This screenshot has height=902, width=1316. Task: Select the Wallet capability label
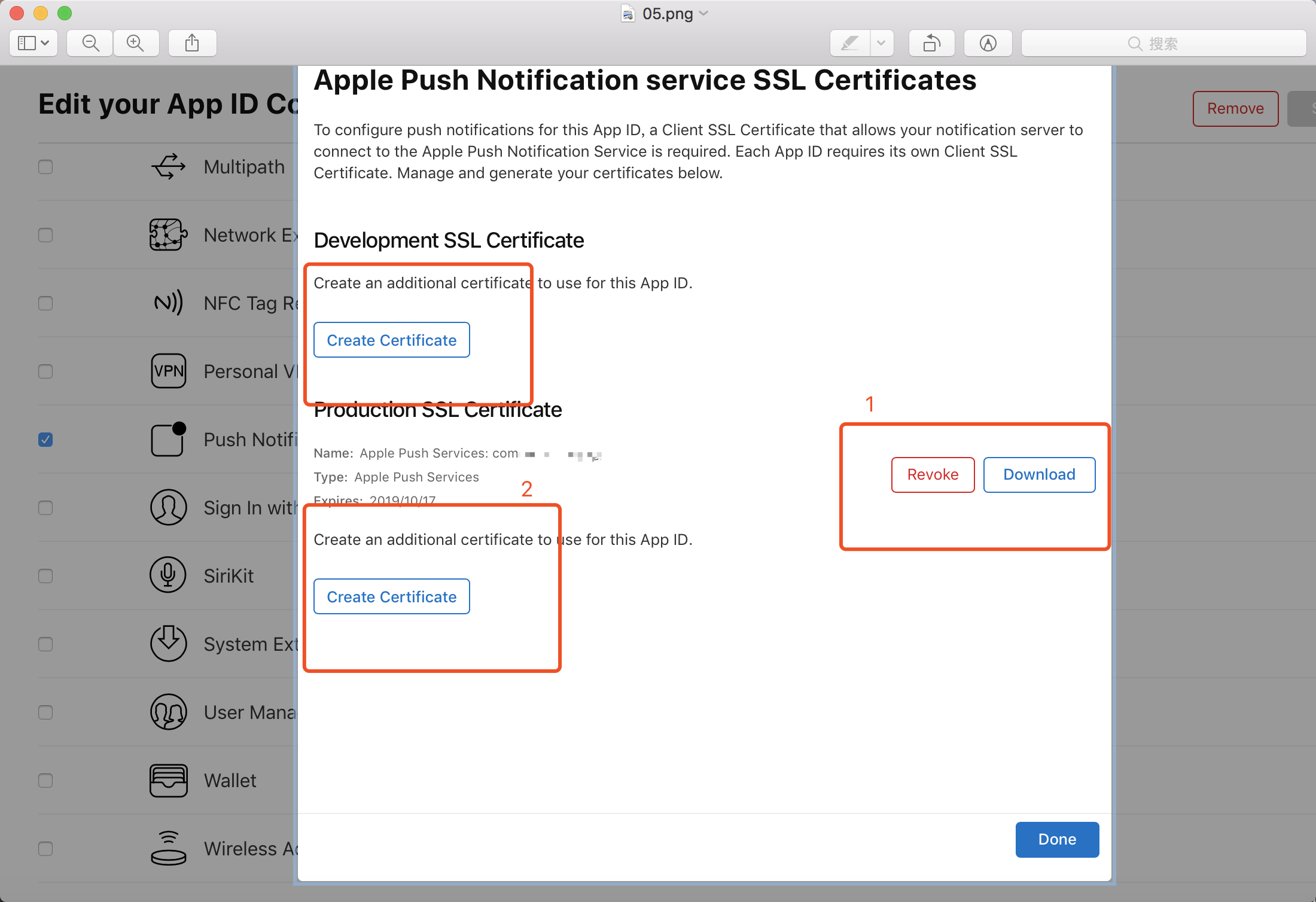point(230,781)
